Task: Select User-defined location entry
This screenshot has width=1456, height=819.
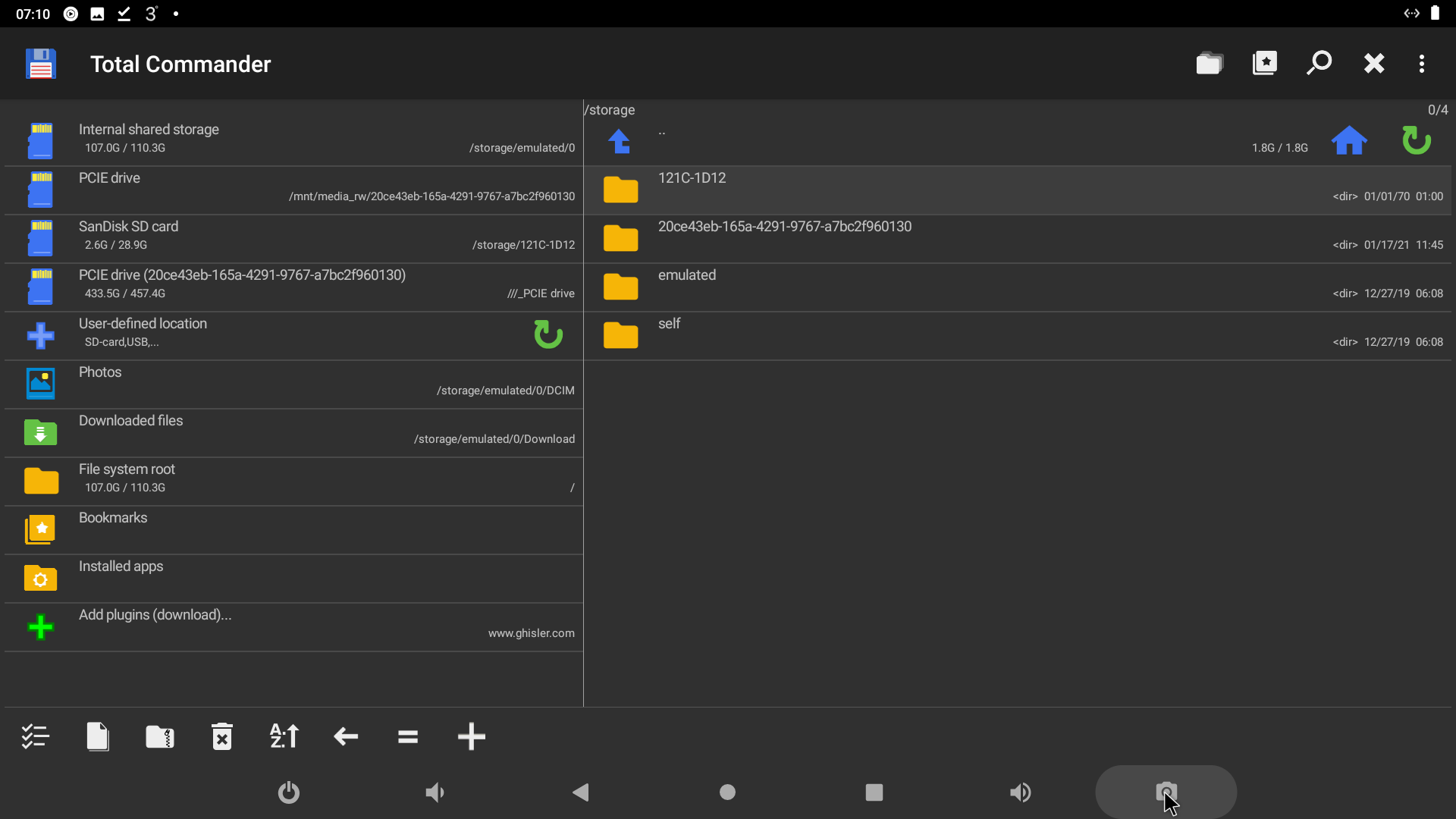Action: point(293,336)
